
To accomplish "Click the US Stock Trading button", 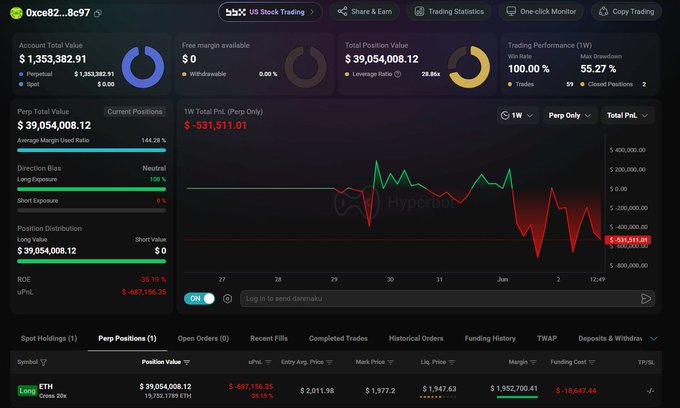I will pyautogui.click(x=270, y=12).
